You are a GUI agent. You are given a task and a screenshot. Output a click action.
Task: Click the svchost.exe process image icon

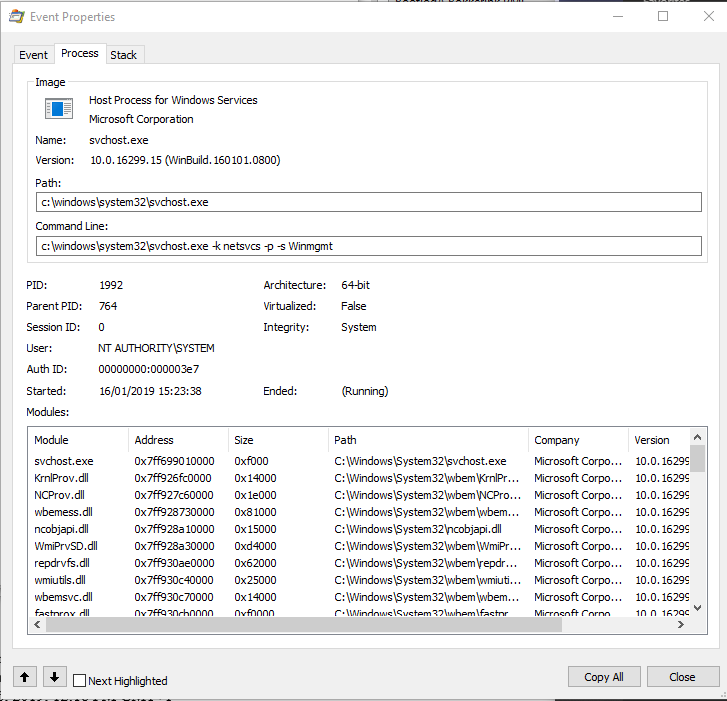click(58, 108)
